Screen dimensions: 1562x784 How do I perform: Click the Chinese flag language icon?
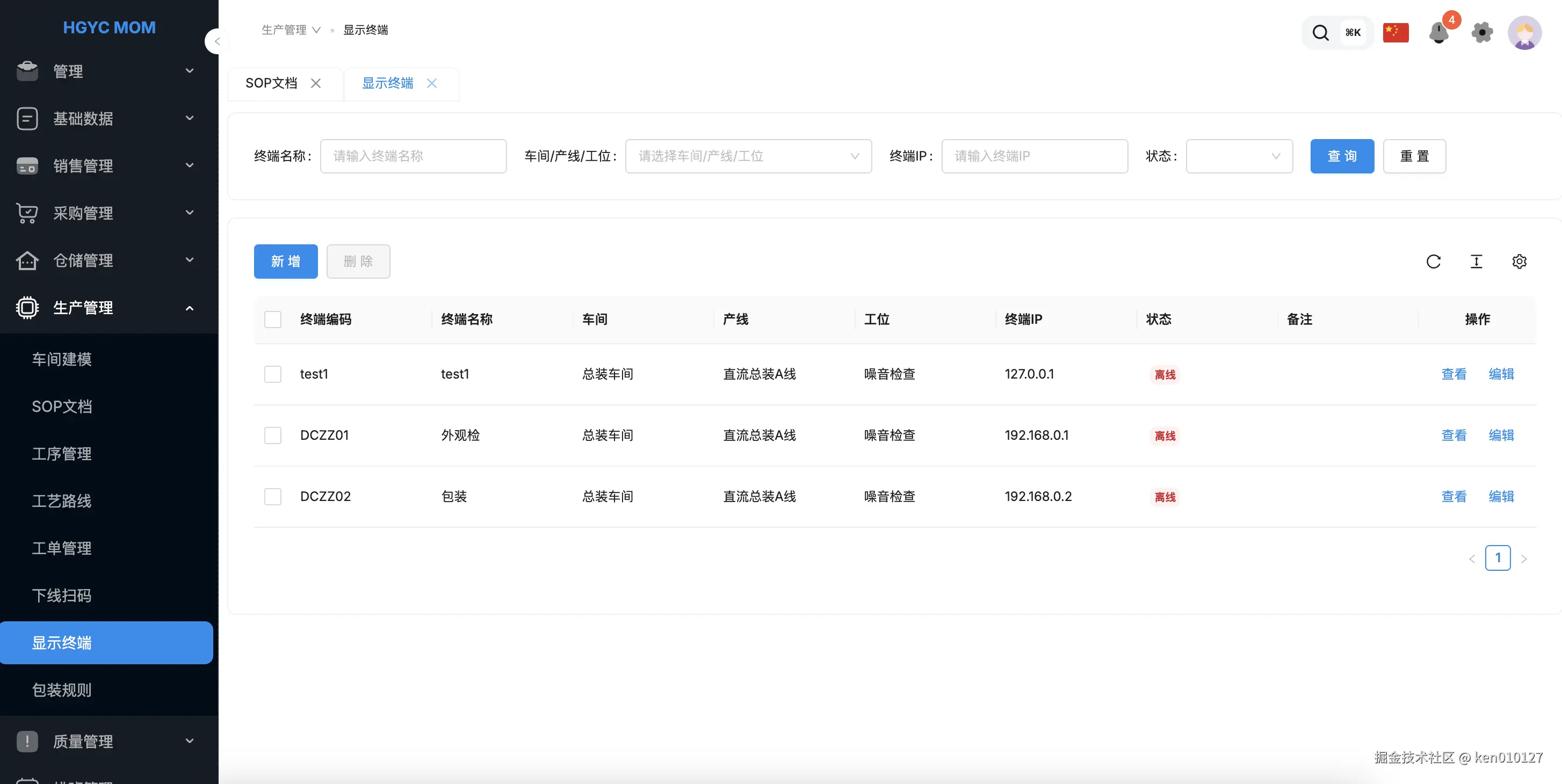pos(1395,32)
